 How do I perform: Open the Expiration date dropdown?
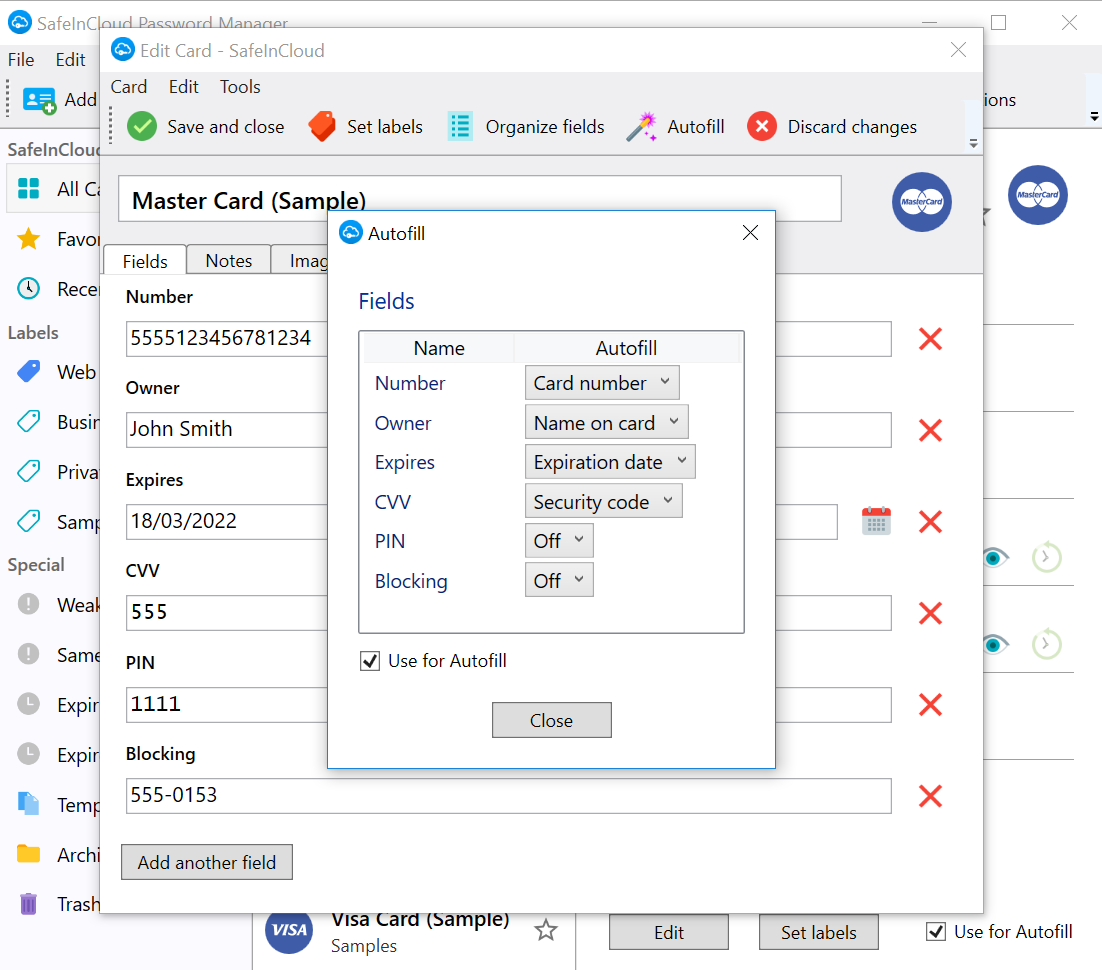coord(610,462)
